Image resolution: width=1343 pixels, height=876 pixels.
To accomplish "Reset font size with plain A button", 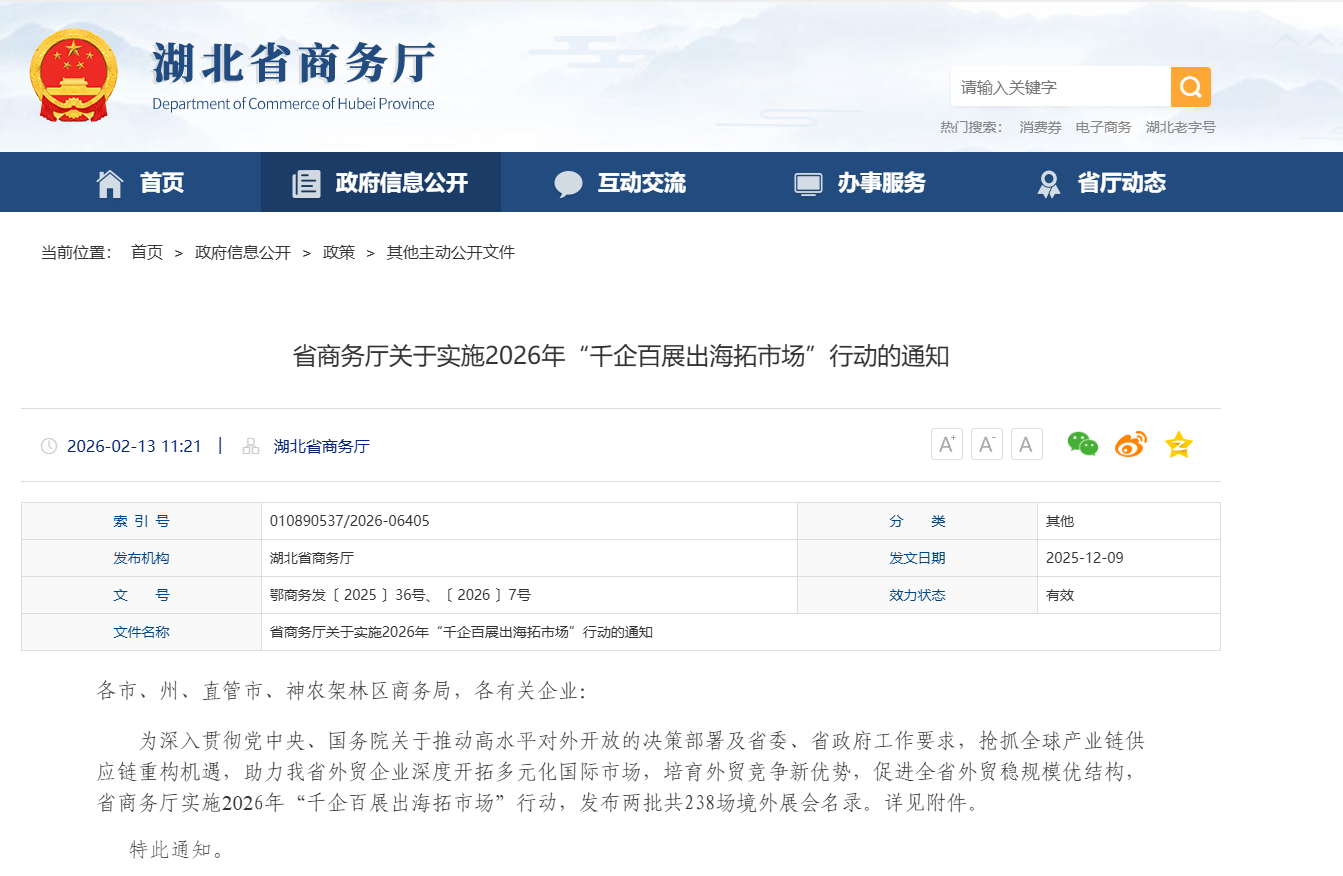I will point(1026,444).
